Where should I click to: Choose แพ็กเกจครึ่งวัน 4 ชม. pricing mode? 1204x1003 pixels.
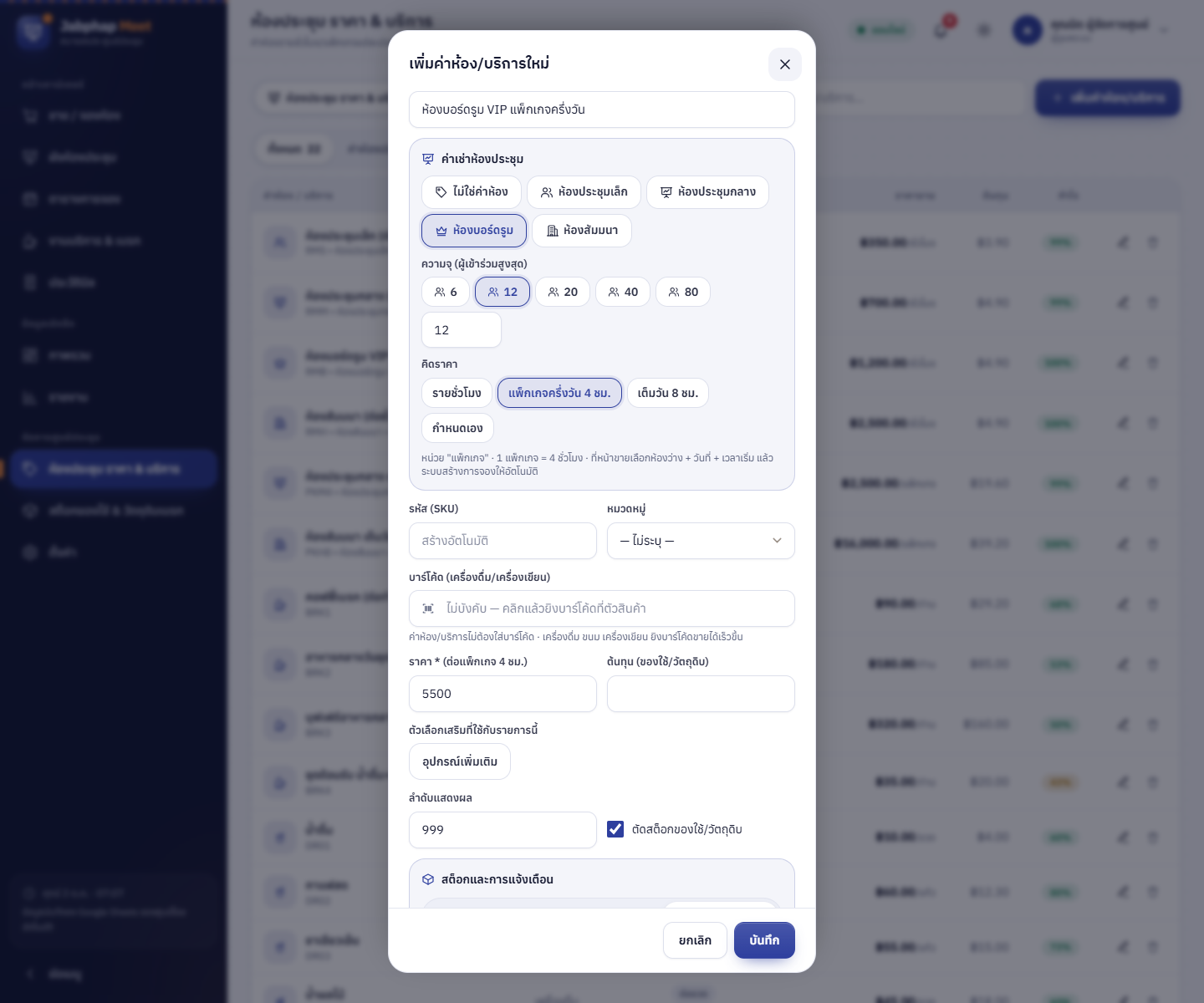pos(559,393)
